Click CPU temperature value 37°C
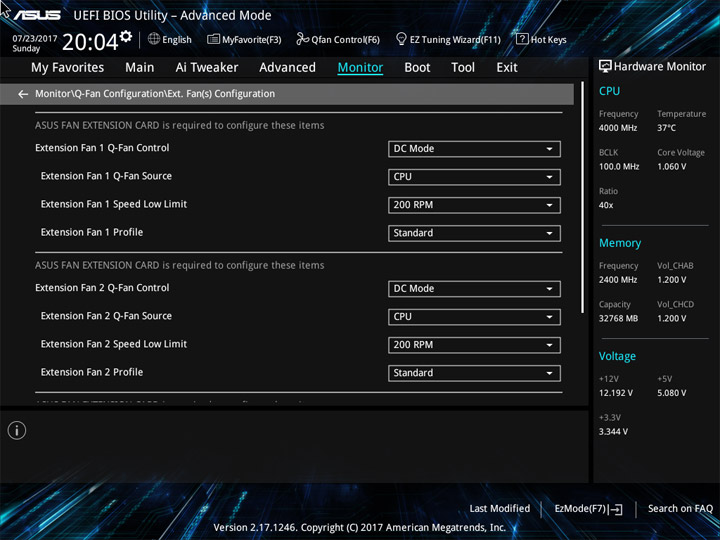Image resolution: width=720 pixels, height=540 pixels. click(x=666, y=128)
